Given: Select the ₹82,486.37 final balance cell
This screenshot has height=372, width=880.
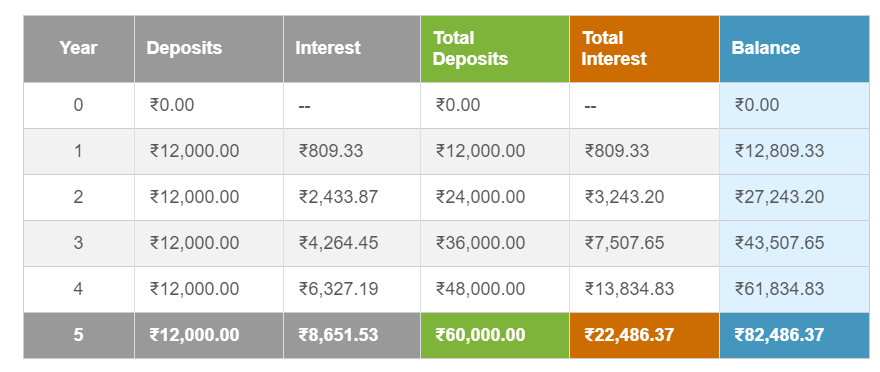Looking at the screenshot, I should click(x=794, y=336).
